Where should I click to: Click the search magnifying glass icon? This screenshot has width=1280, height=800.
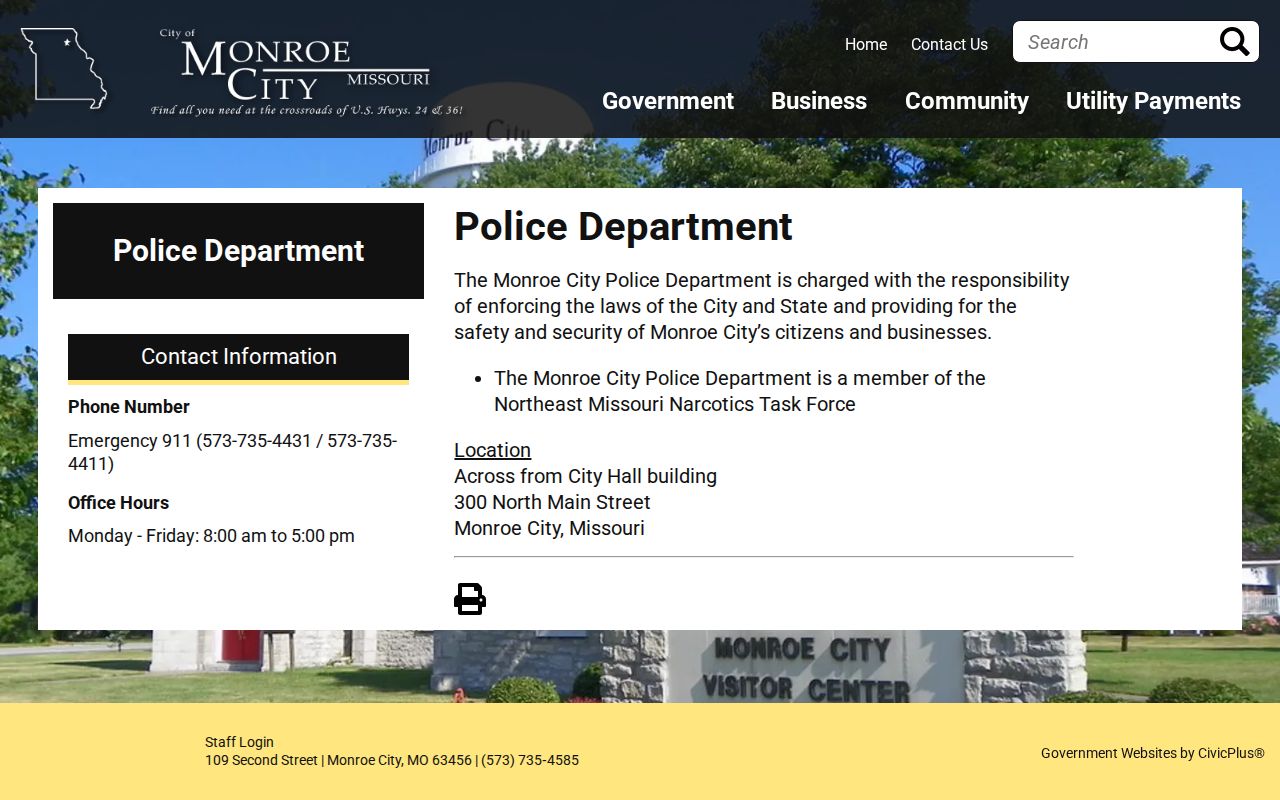pos(1234,42)
